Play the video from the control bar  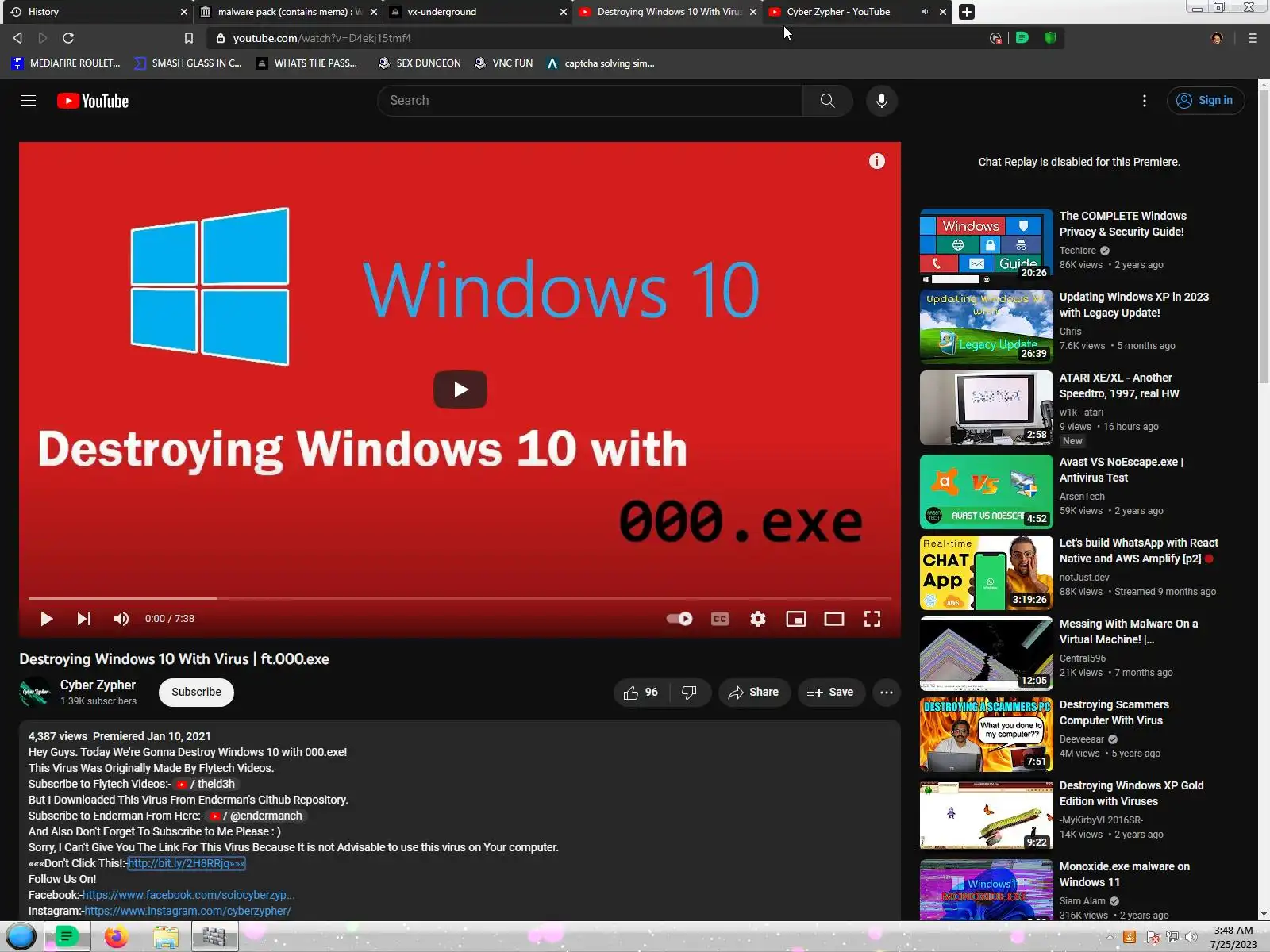46,619
